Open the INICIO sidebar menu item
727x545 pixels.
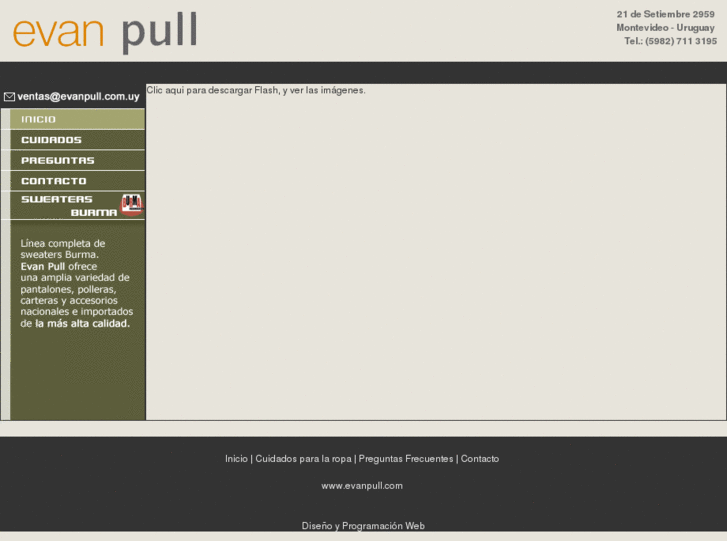click(77, 119)
